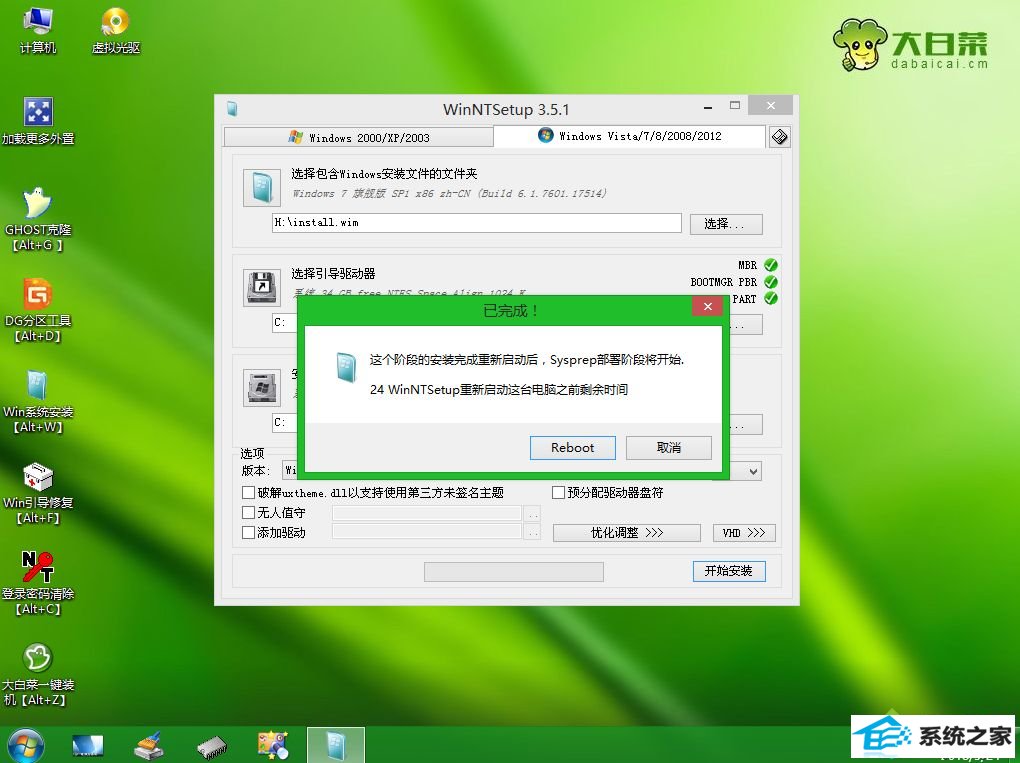Viewport: 1020px width, 763px height.
Task: Open the 虚拟光驱 desktop icon
Action: point(116,30)
